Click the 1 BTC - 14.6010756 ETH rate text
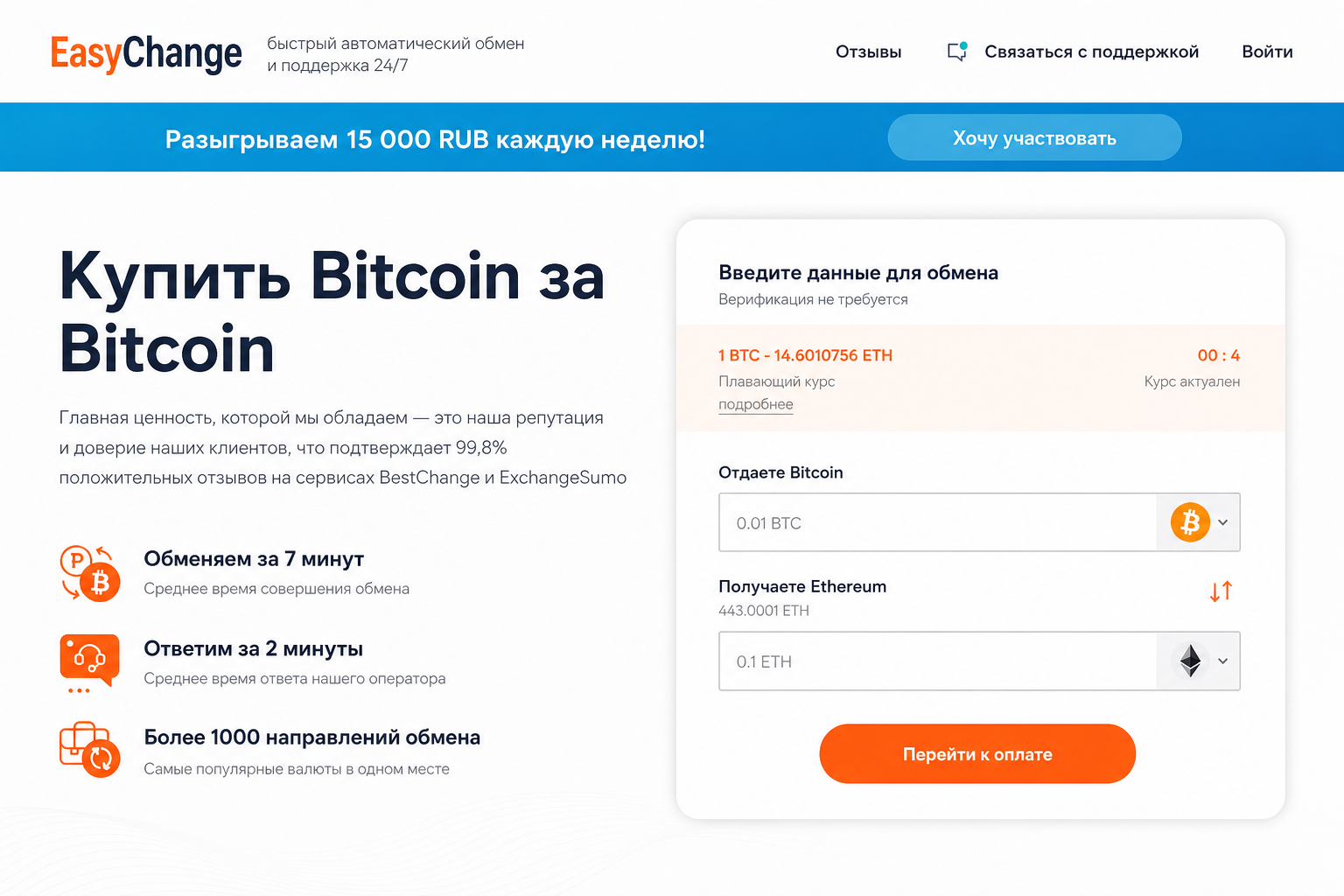Image resolution: width=1344 pixels, height=896 pixels. pyautogui.click(x=805, y=355)
